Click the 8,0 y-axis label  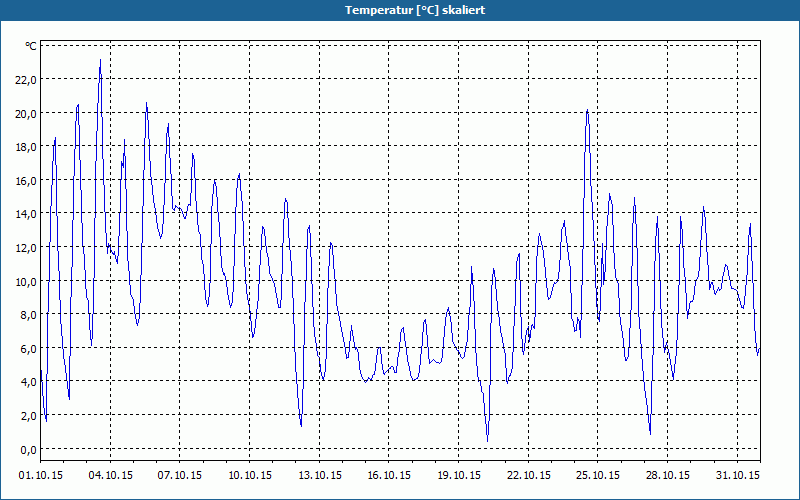[x=28, y=315]
